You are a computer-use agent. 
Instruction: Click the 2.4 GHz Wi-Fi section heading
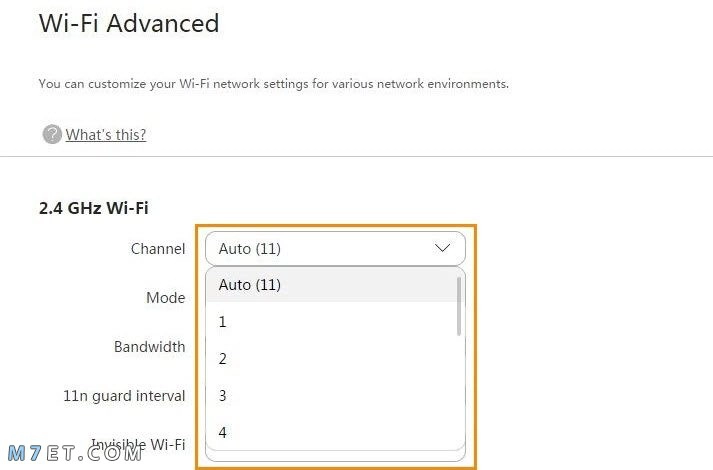pos(94,208)
